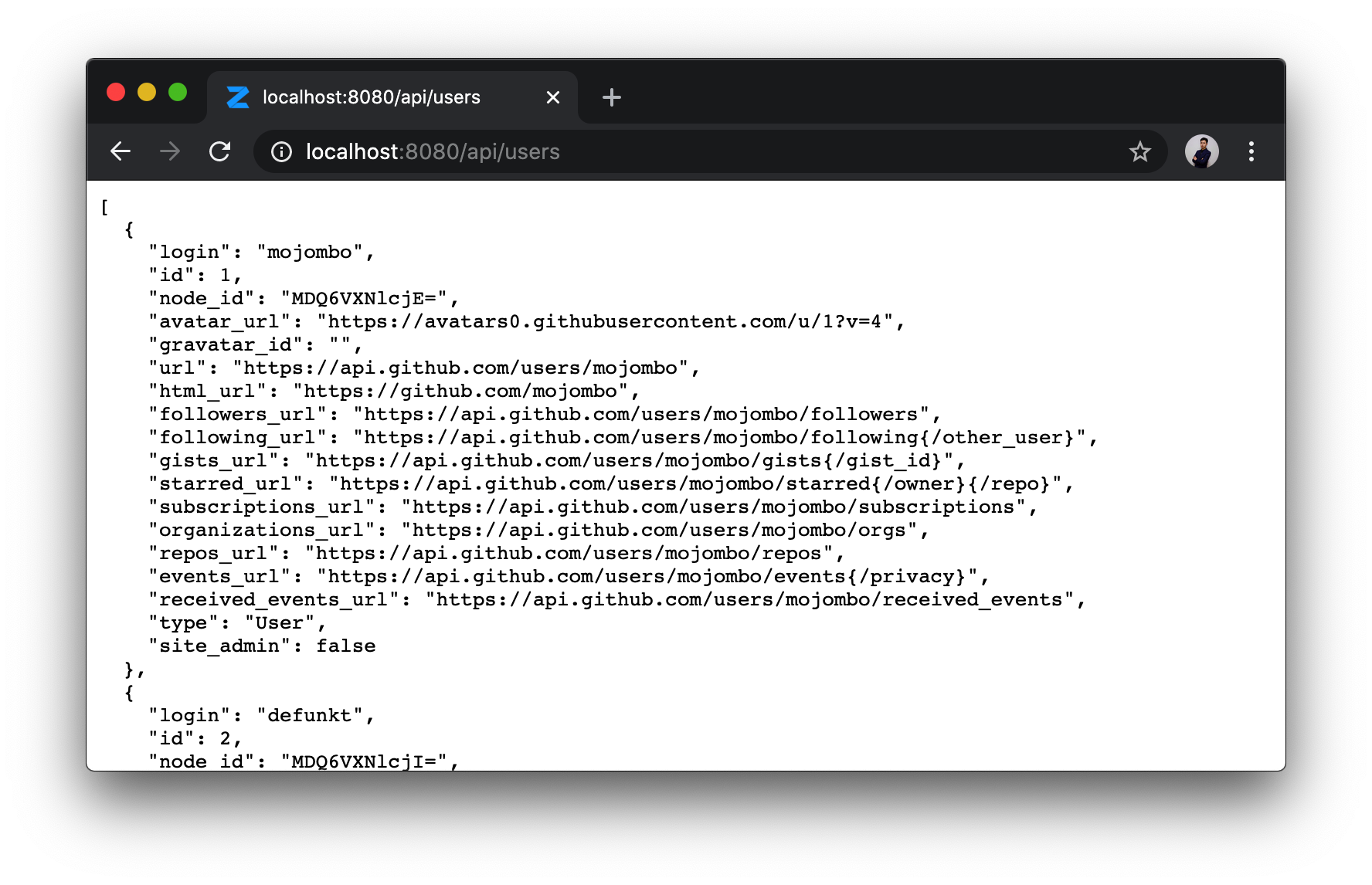
Task: Click the "subscriptions_url" line
Action: [x=593, y=507]
